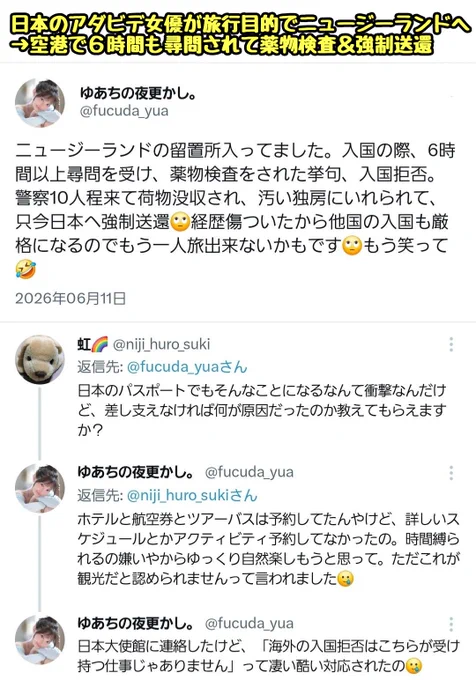Open the main tweet author's profile picture
This screenshot has height=680, width=476.
40,103
